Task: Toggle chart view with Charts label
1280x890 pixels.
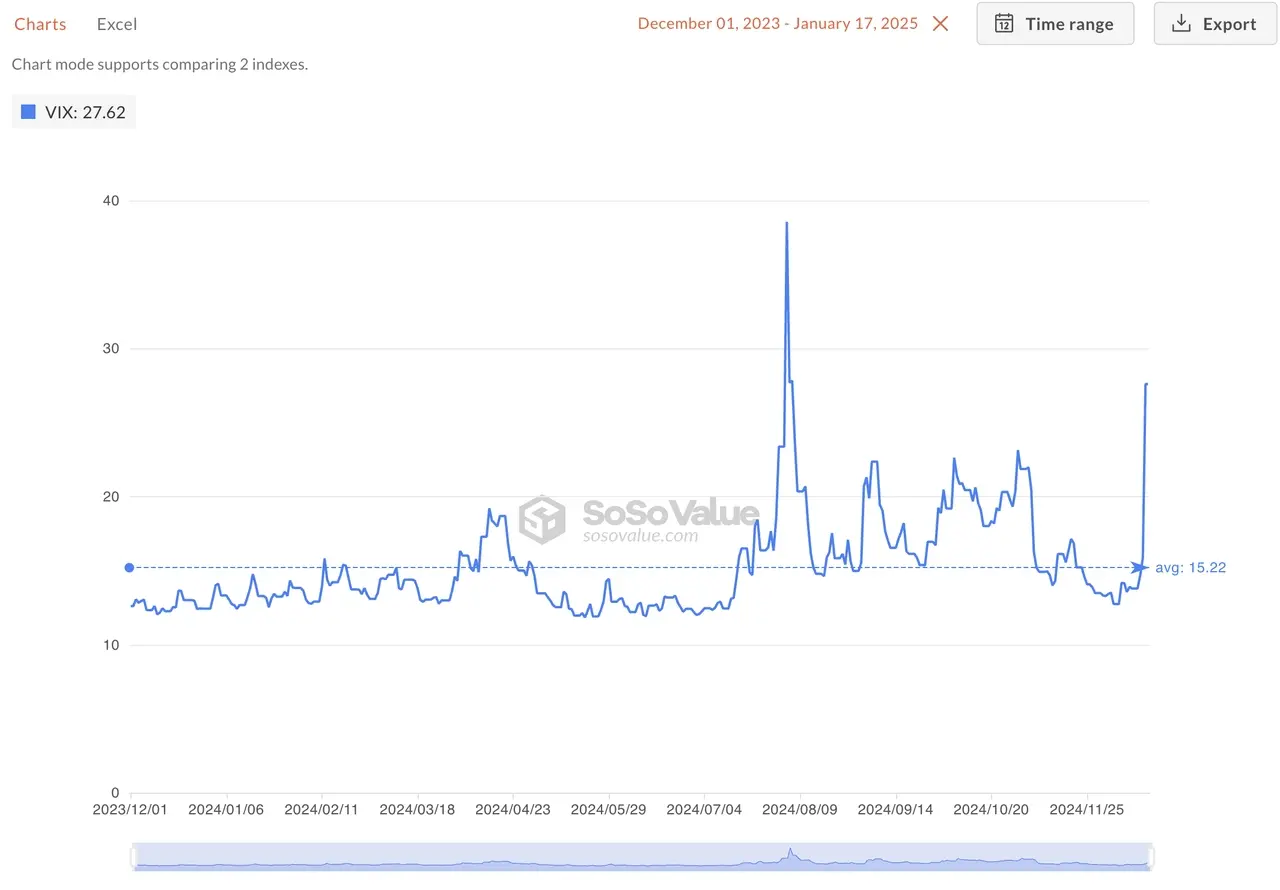Action: (x=40, y=23)
